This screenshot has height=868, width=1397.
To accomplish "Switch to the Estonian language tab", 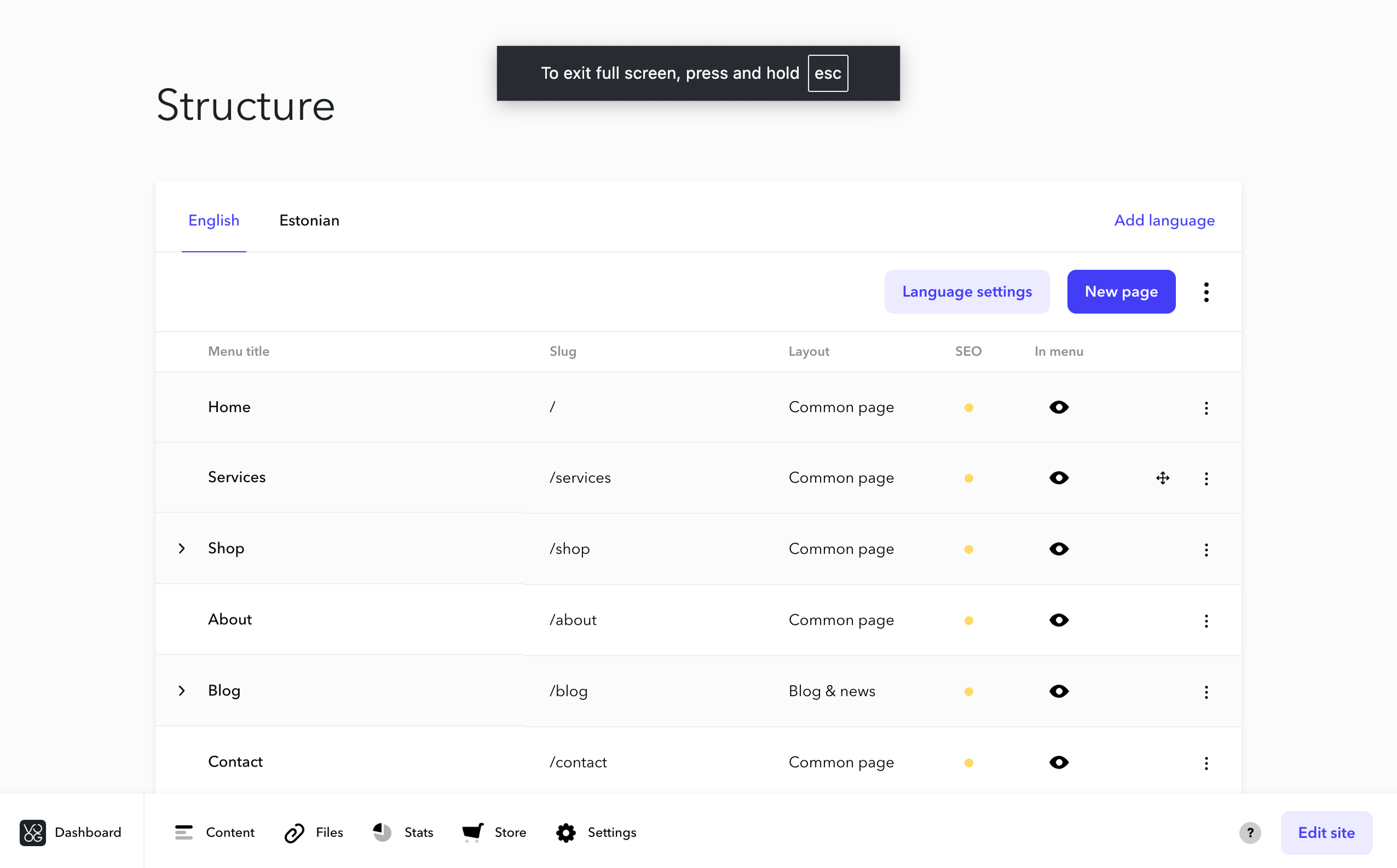I will (x=309, y=221).
